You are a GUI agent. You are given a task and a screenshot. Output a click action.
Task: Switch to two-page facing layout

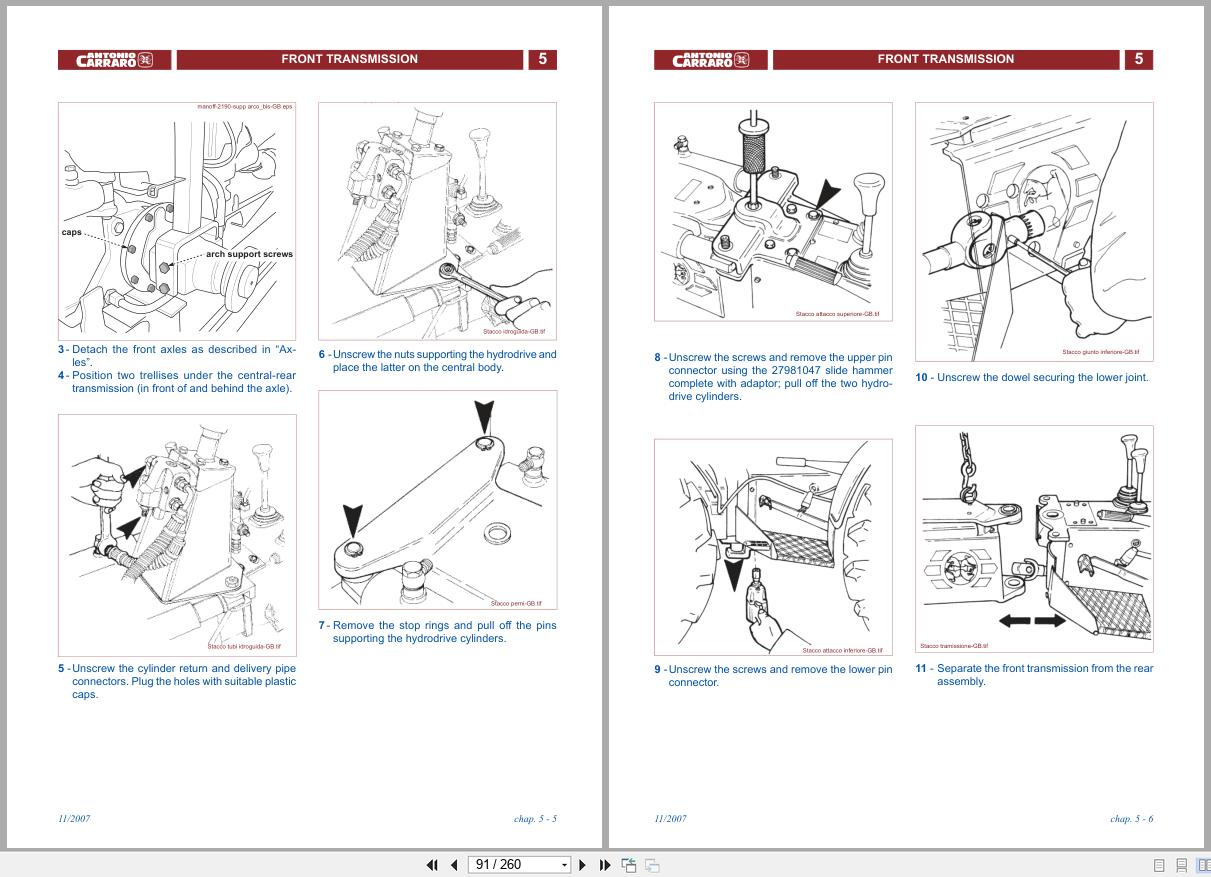pos(1203,865)
